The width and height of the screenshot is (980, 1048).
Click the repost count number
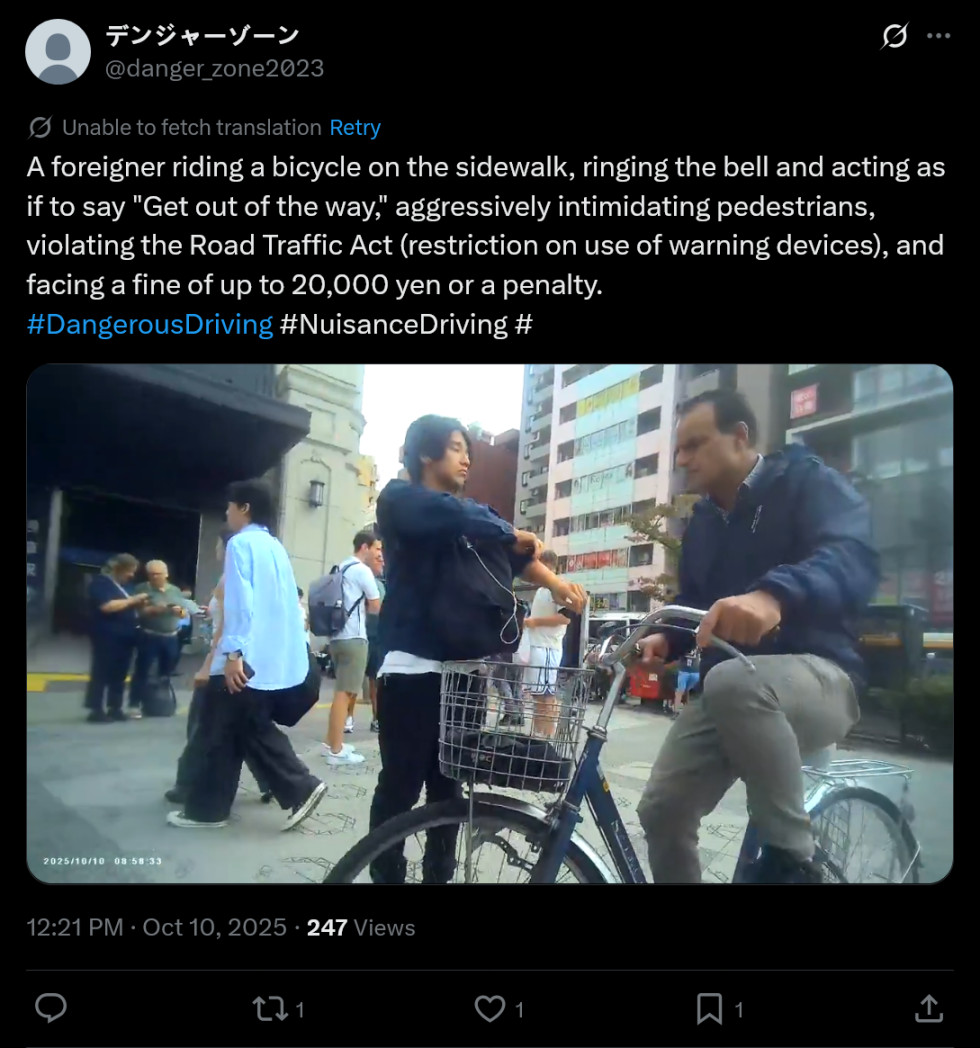coord(300,1010)
